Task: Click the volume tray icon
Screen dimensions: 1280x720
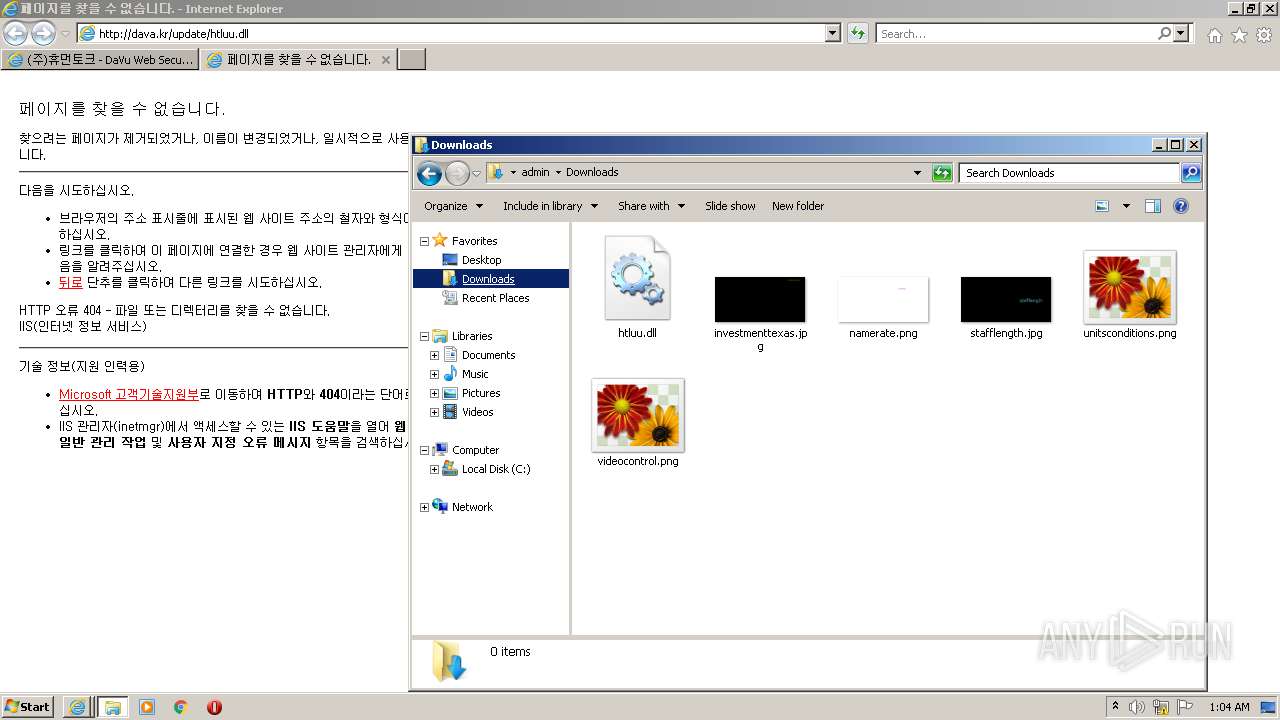Action: (1137, 707)
